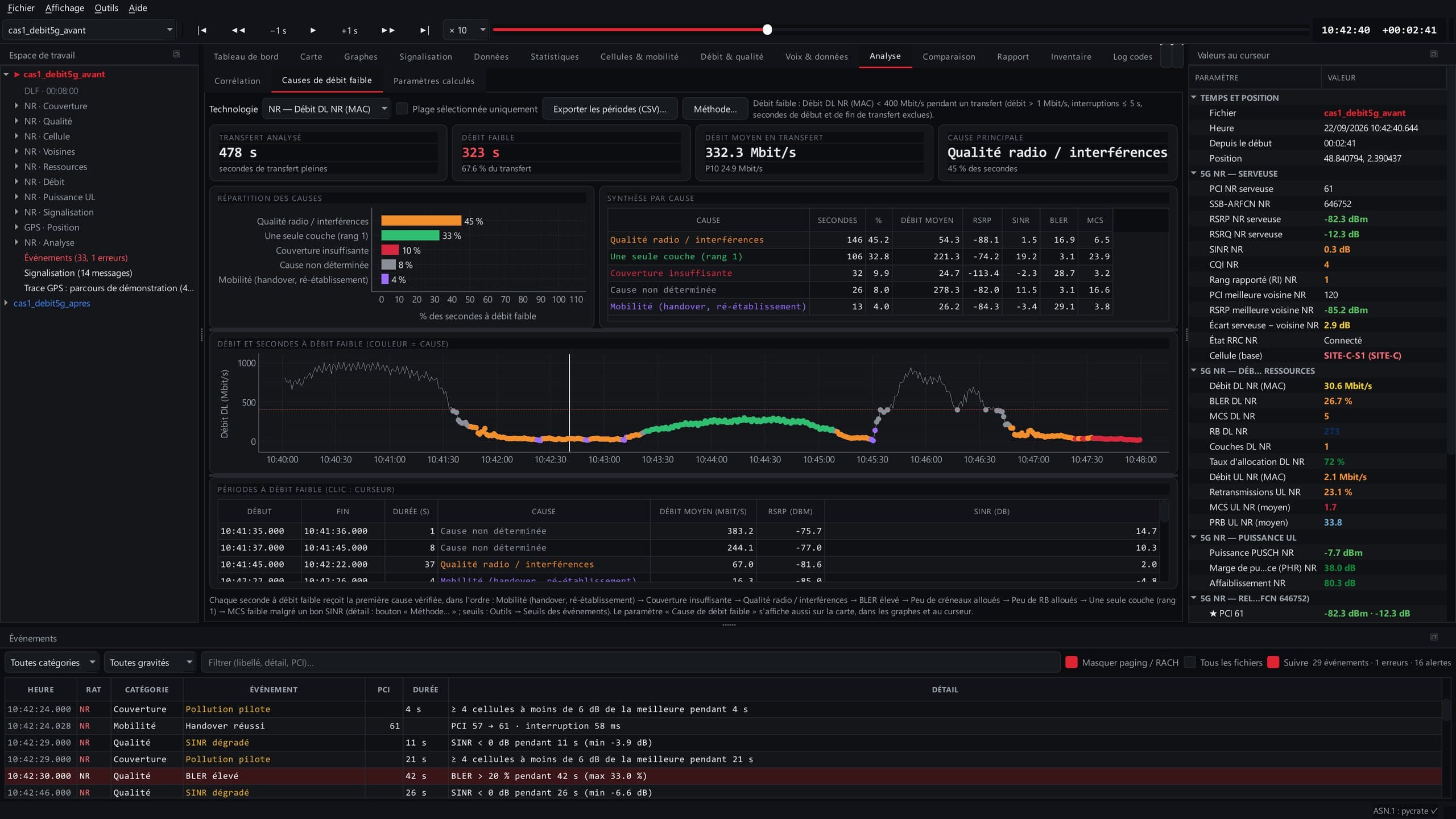Select Couverture insuffisante row in synthesis table
The height and width of the screenshot is (819, 1456).
860,273
